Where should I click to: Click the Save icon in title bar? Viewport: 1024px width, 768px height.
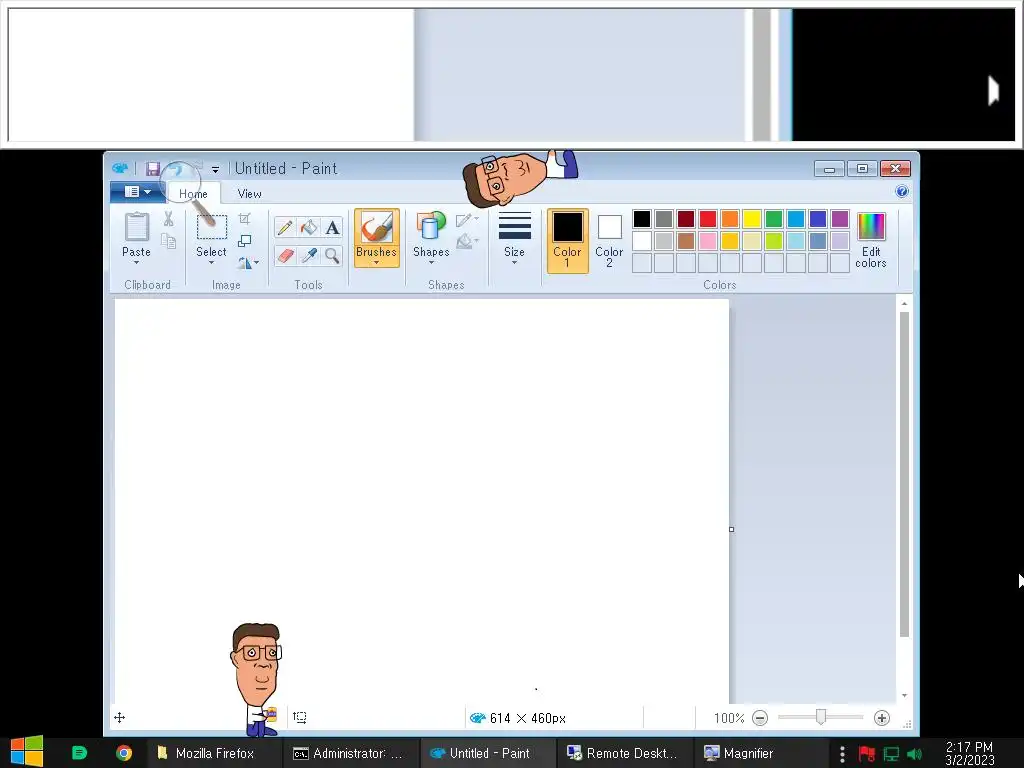click(x=153, y=168)
